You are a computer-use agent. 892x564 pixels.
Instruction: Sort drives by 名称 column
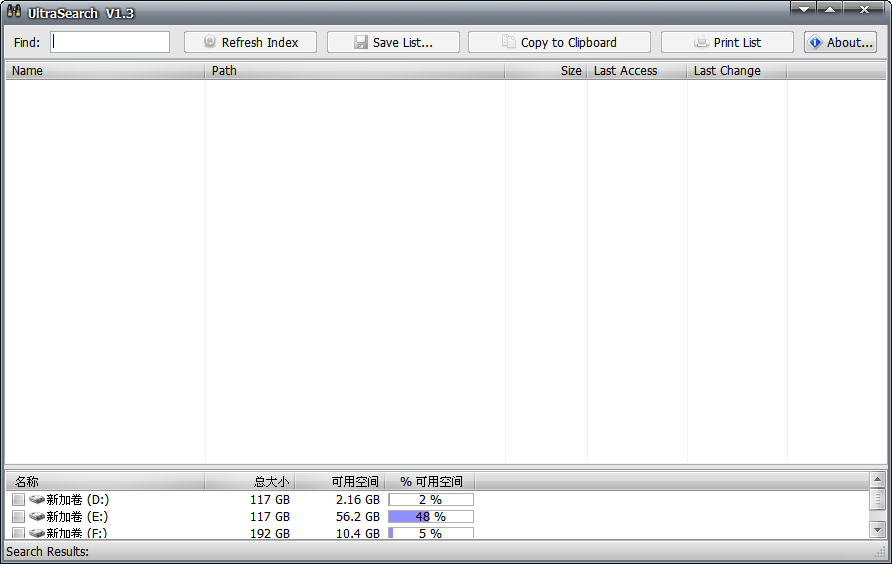click(105, 481)
